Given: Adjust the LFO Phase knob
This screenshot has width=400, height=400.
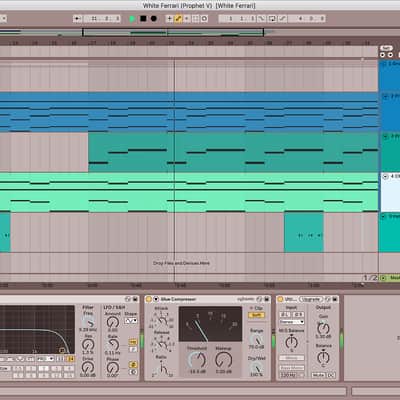Looking at the screenshot, I should point(113,367).
